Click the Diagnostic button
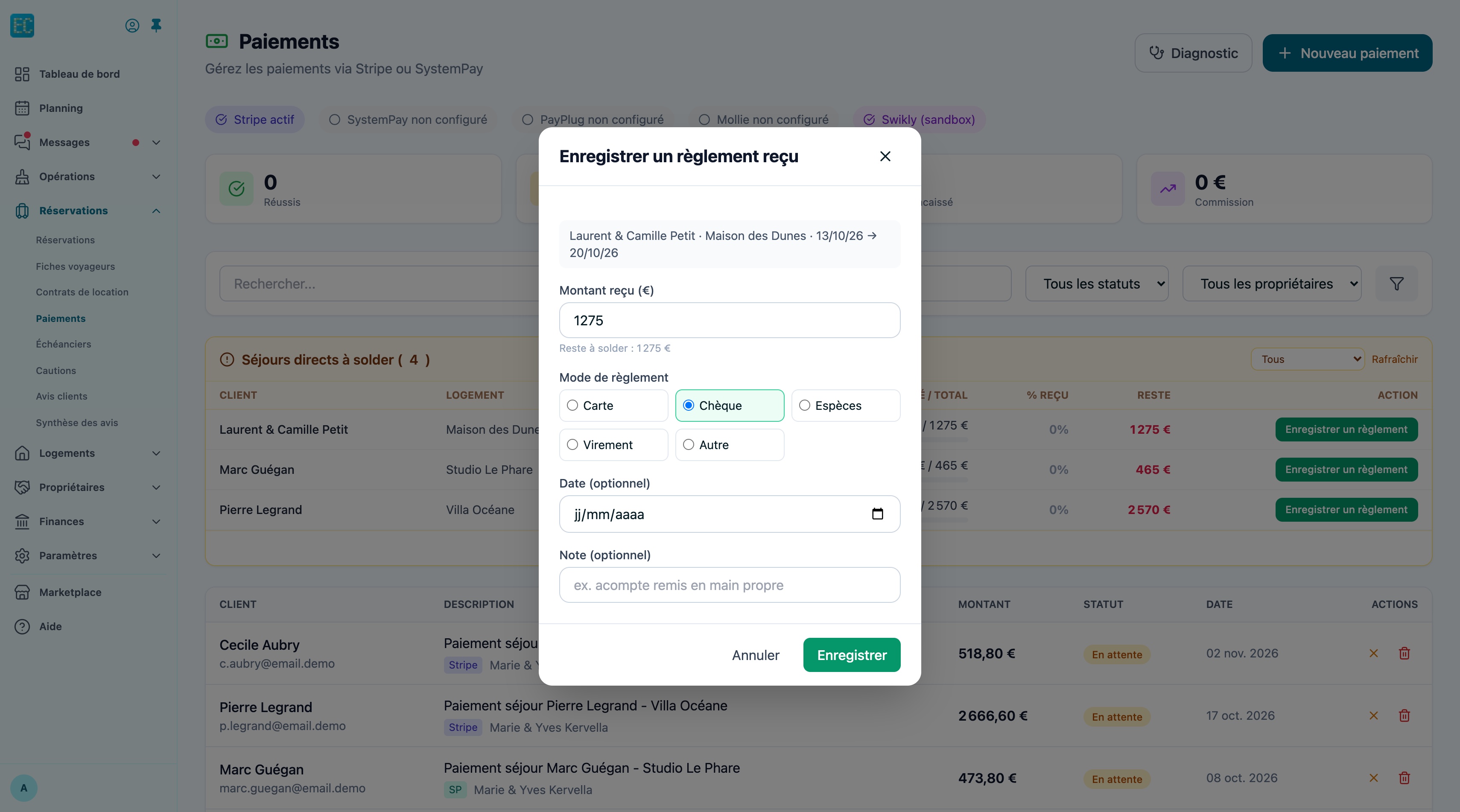1460x812 pixels. pyautogui.click(x=1193, y=53)
